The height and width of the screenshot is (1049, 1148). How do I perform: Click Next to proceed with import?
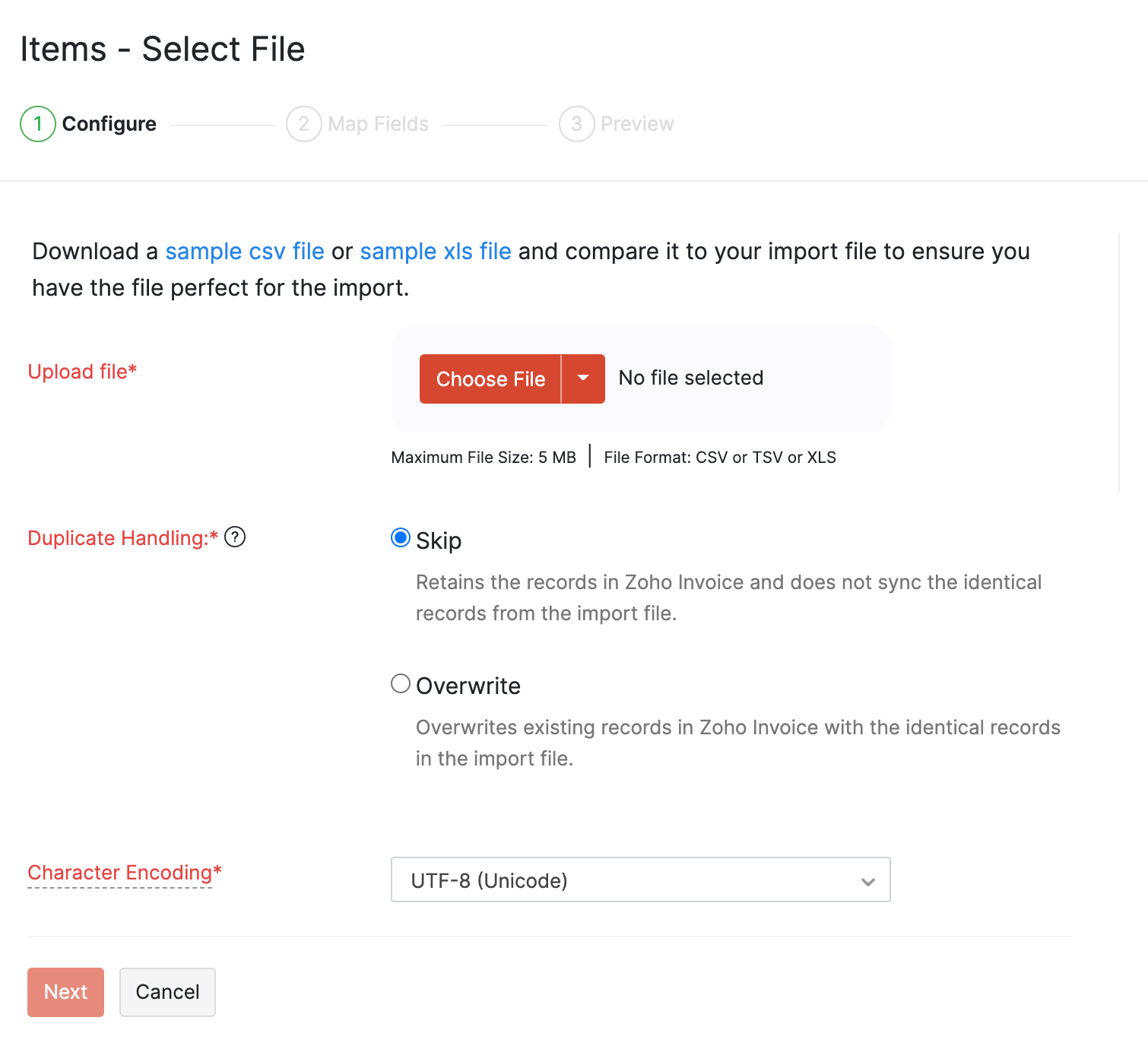(x=65, y=992)
